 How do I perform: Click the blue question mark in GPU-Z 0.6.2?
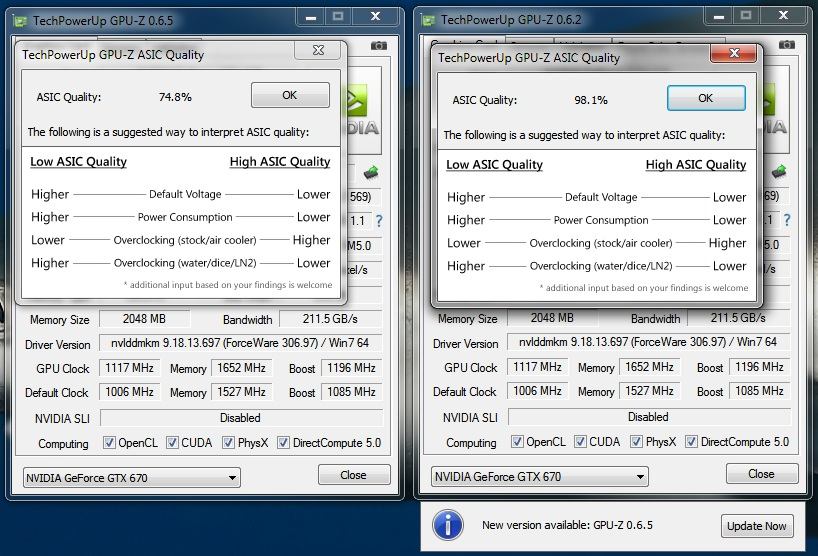(x=787, y=220)
